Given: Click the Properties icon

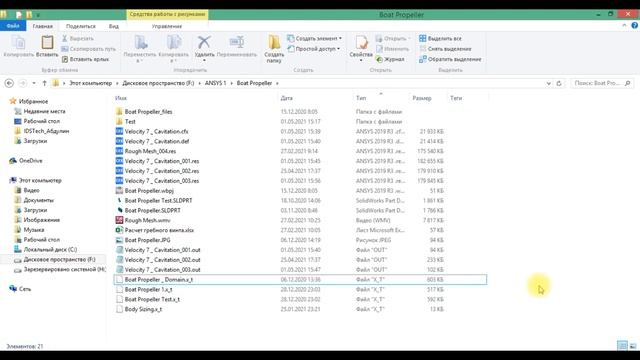Looking at the screenshot, I should pyautogui.click(x=361, y=42).
